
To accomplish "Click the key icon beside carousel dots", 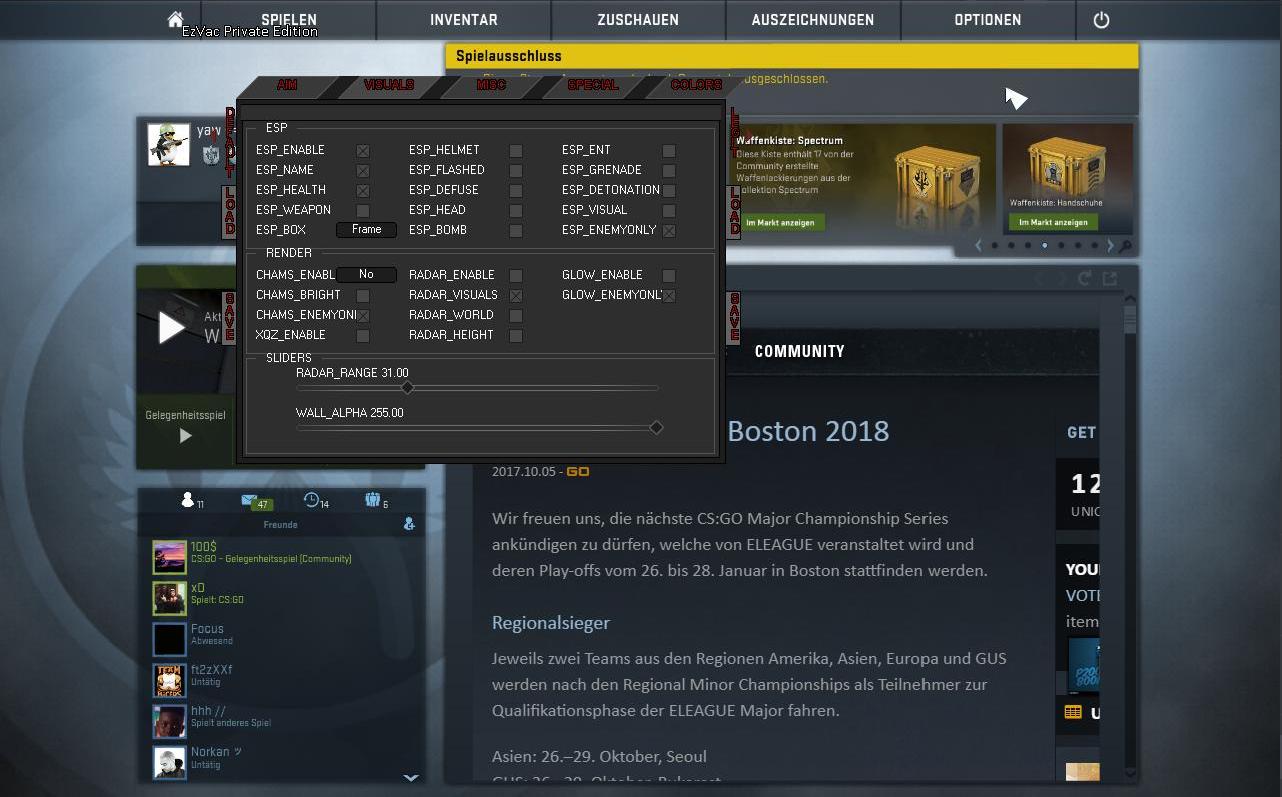I will 1126,246.
